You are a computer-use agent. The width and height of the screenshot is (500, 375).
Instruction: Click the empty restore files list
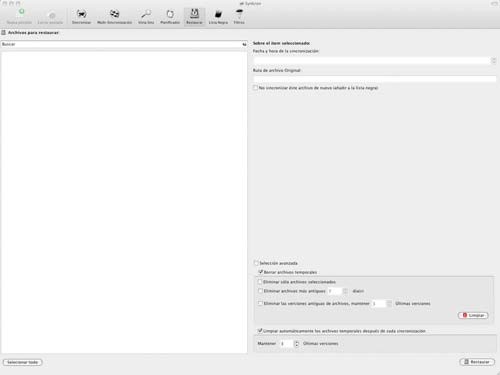[124, 202]
